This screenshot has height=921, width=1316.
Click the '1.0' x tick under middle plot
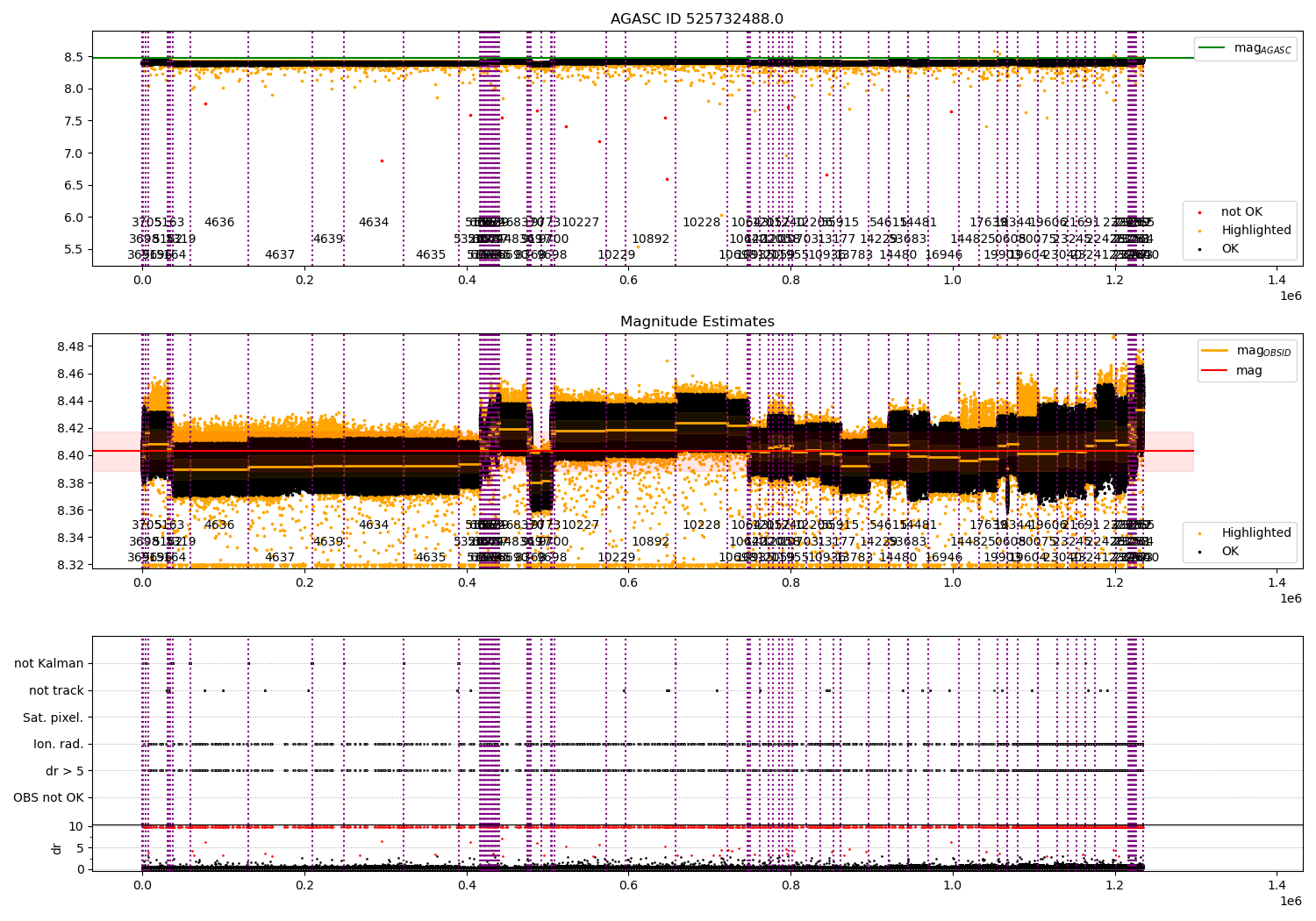click(953, 582)
